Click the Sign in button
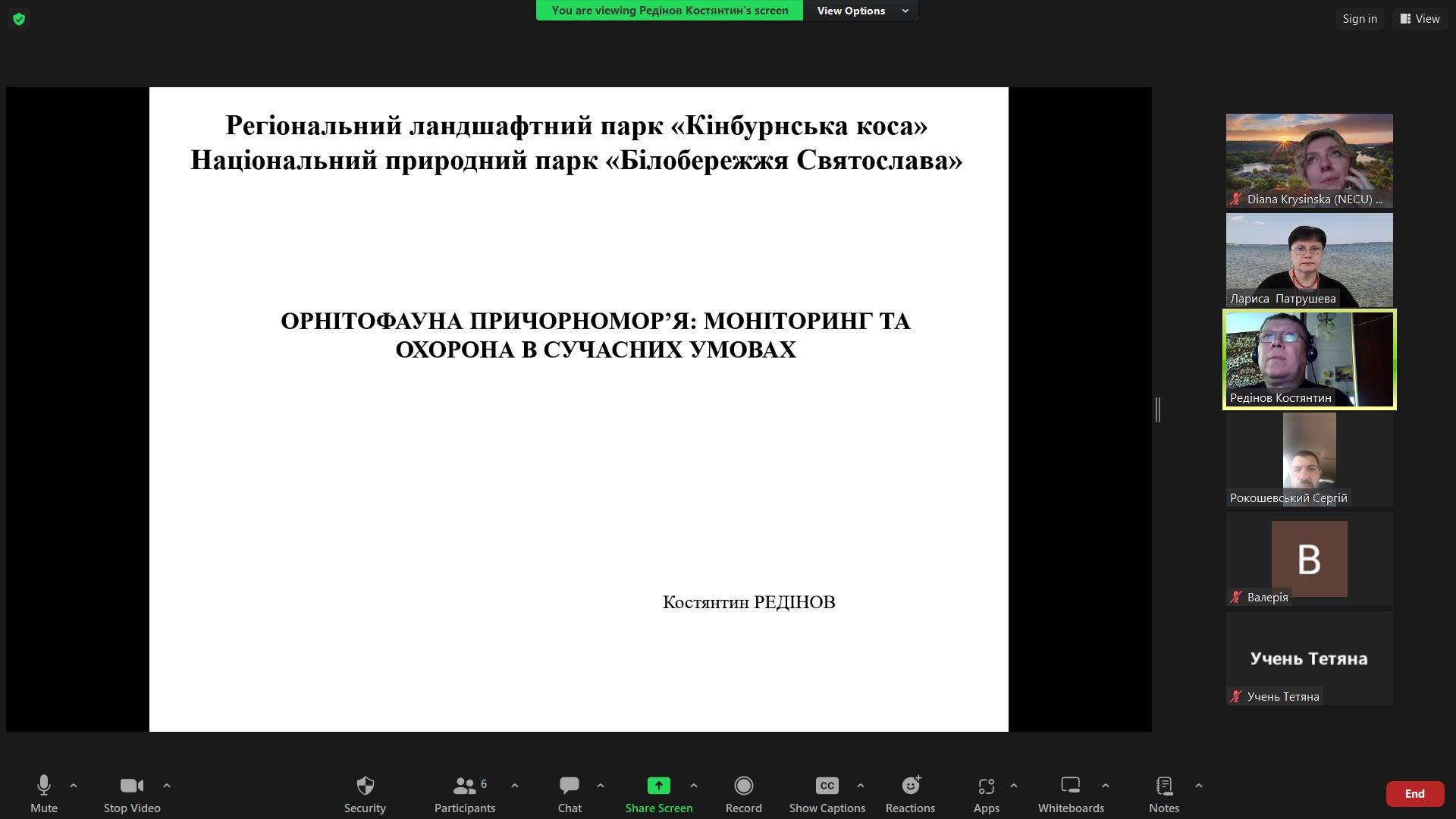This screenshot has height=819, width=1456. tap(1360, 19)
